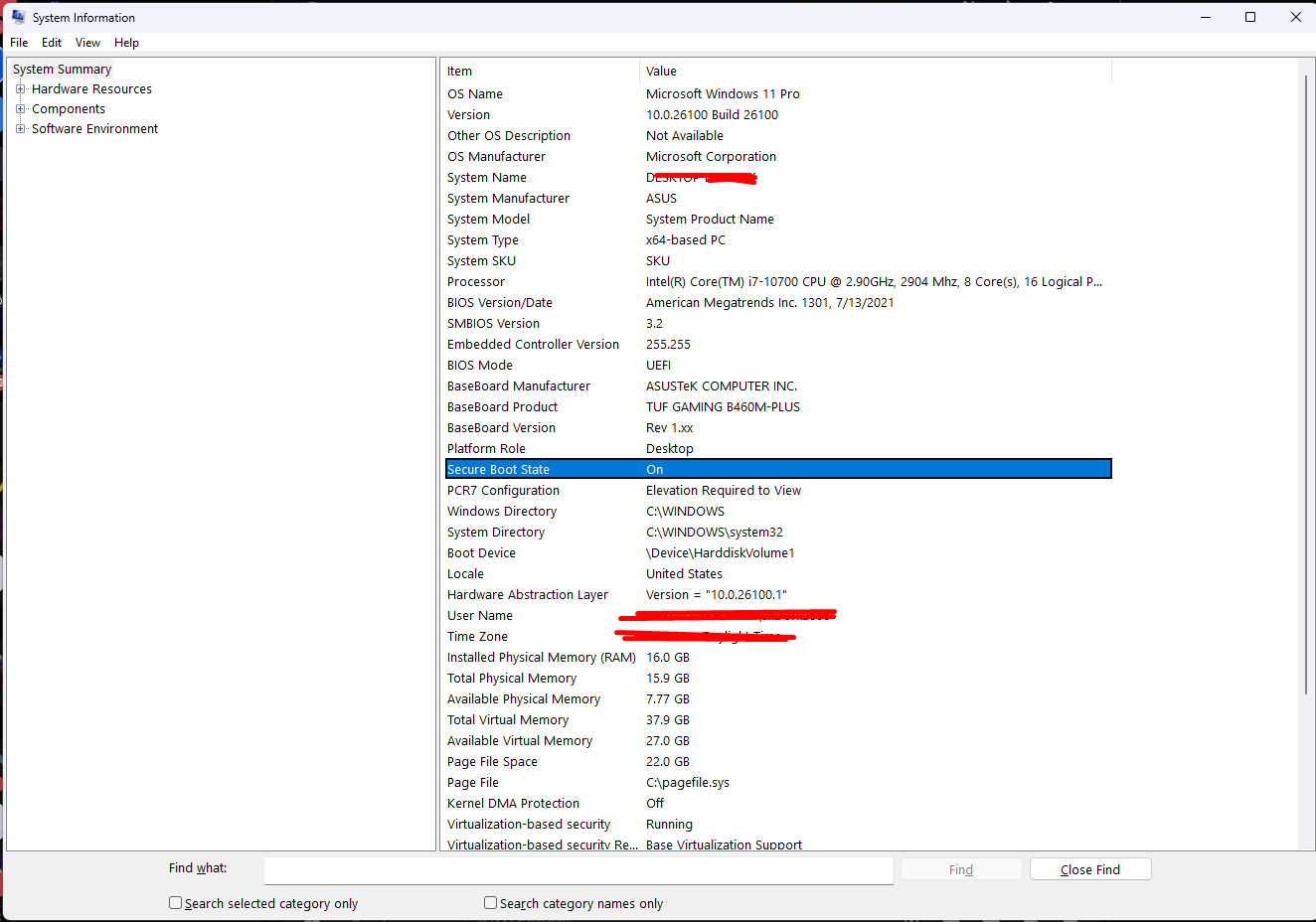
Task: Select the Installed Physical Memory (RAM) row
Action: coord(778,657)
